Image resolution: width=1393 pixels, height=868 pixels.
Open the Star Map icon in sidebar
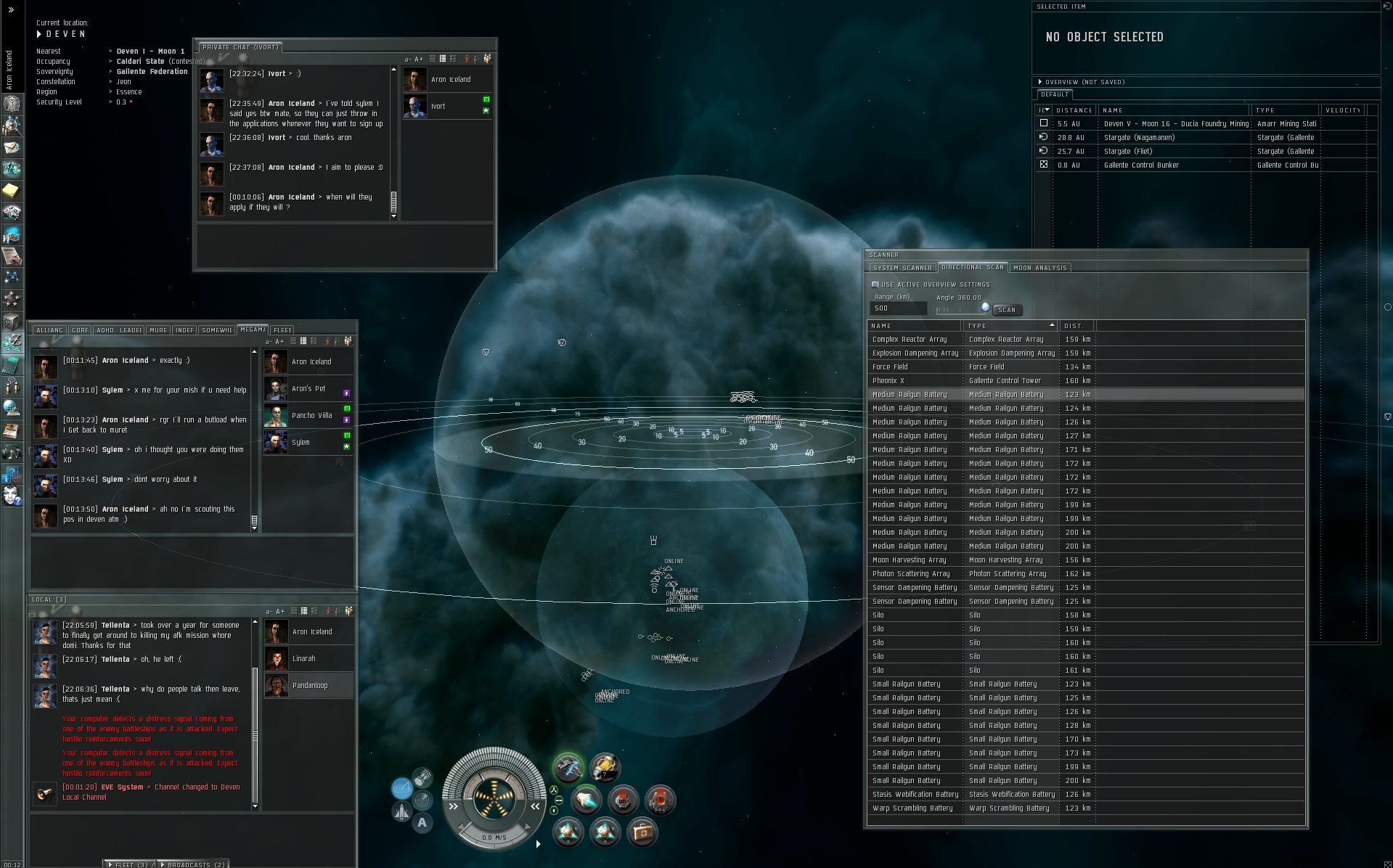click(x=12, y=277)
